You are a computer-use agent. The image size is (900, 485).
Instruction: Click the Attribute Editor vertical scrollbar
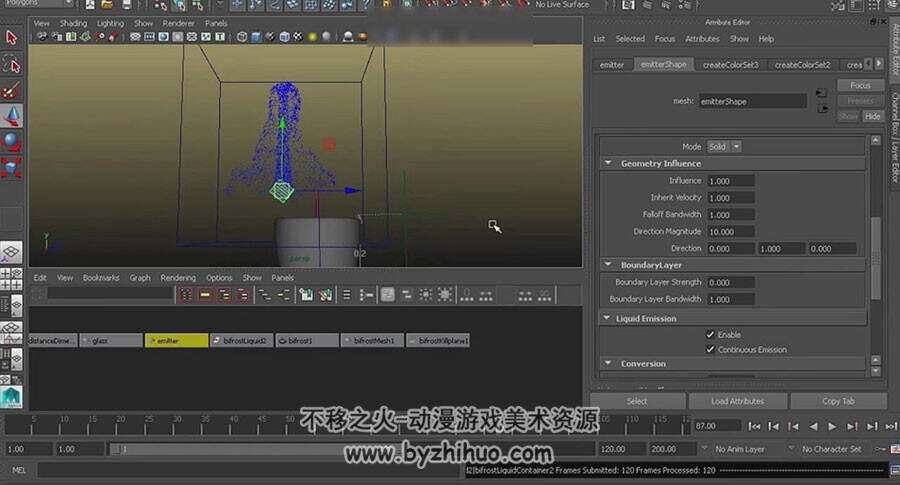pos(875,258)
